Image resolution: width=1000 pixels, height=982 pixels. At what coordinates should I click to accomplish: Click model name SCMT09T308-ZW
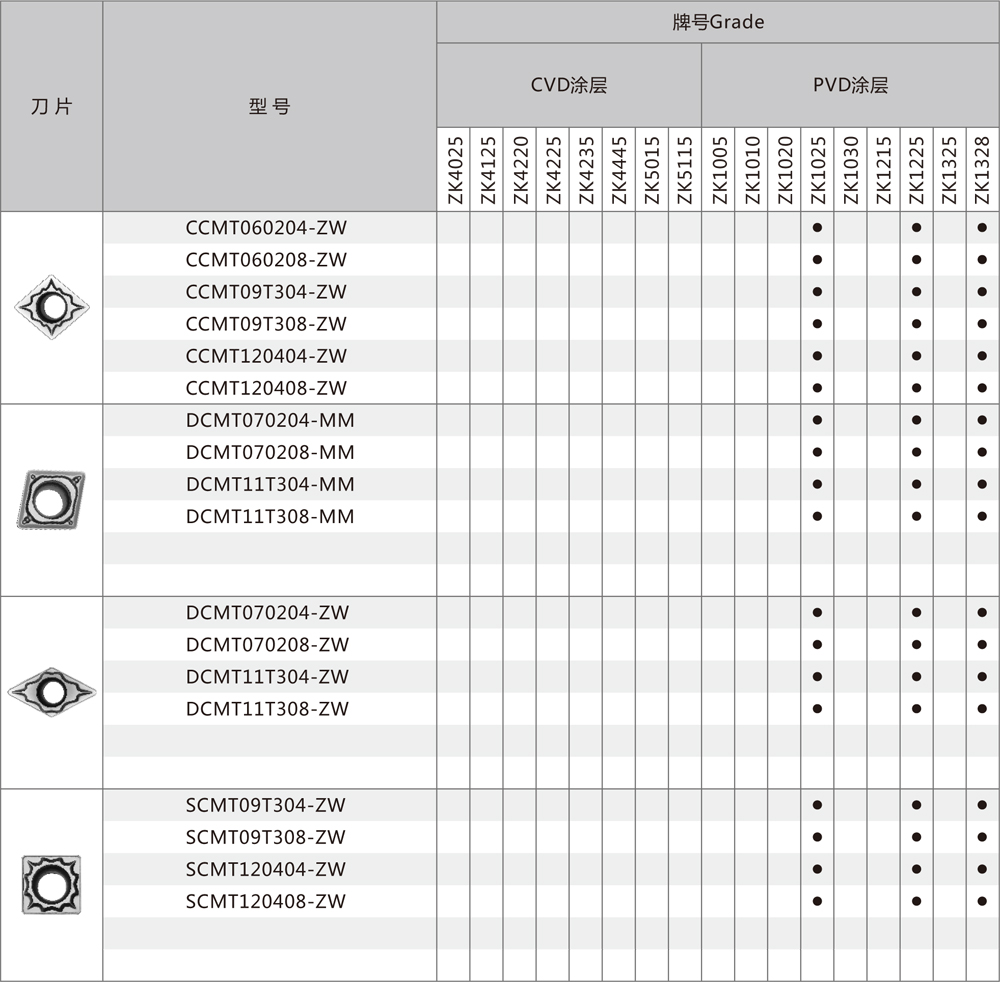266,837
